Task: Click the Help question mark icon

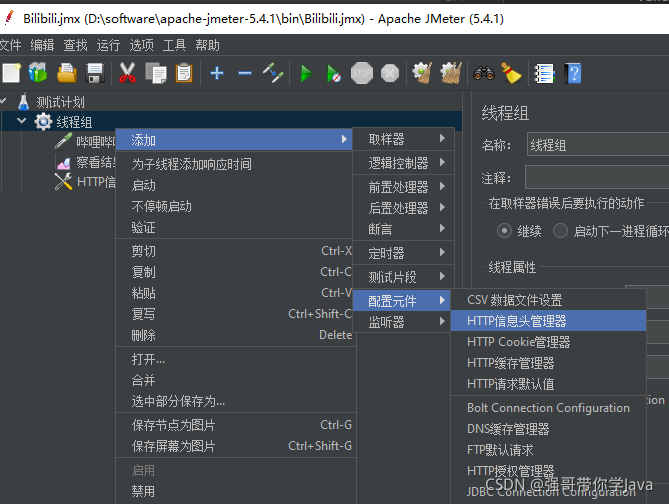Action: pyautogui.click(x=573, y=73)
